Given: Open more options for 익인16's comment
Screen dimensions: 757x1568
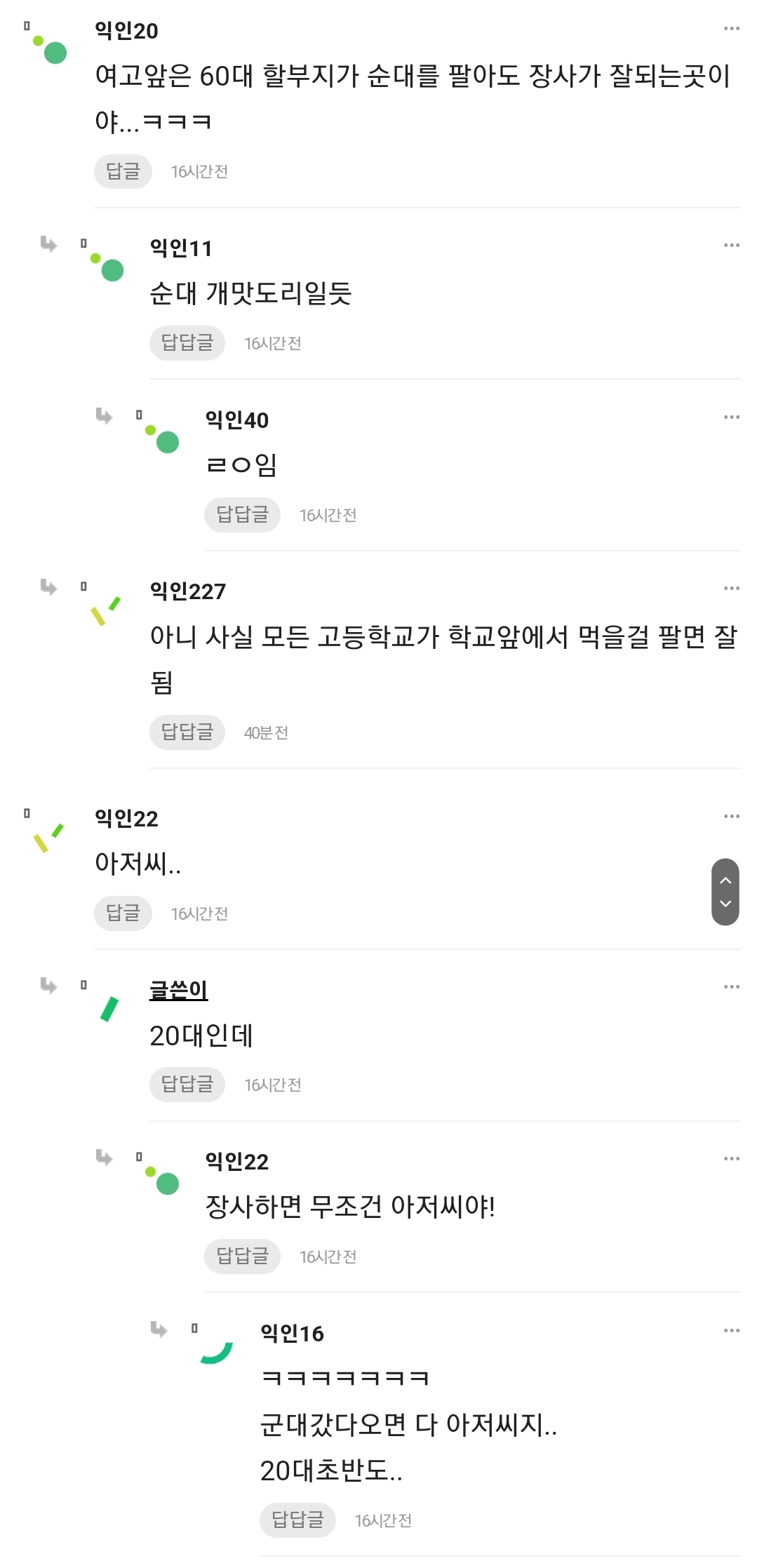Looking at the screenshot, I should tap(731, 1331).
